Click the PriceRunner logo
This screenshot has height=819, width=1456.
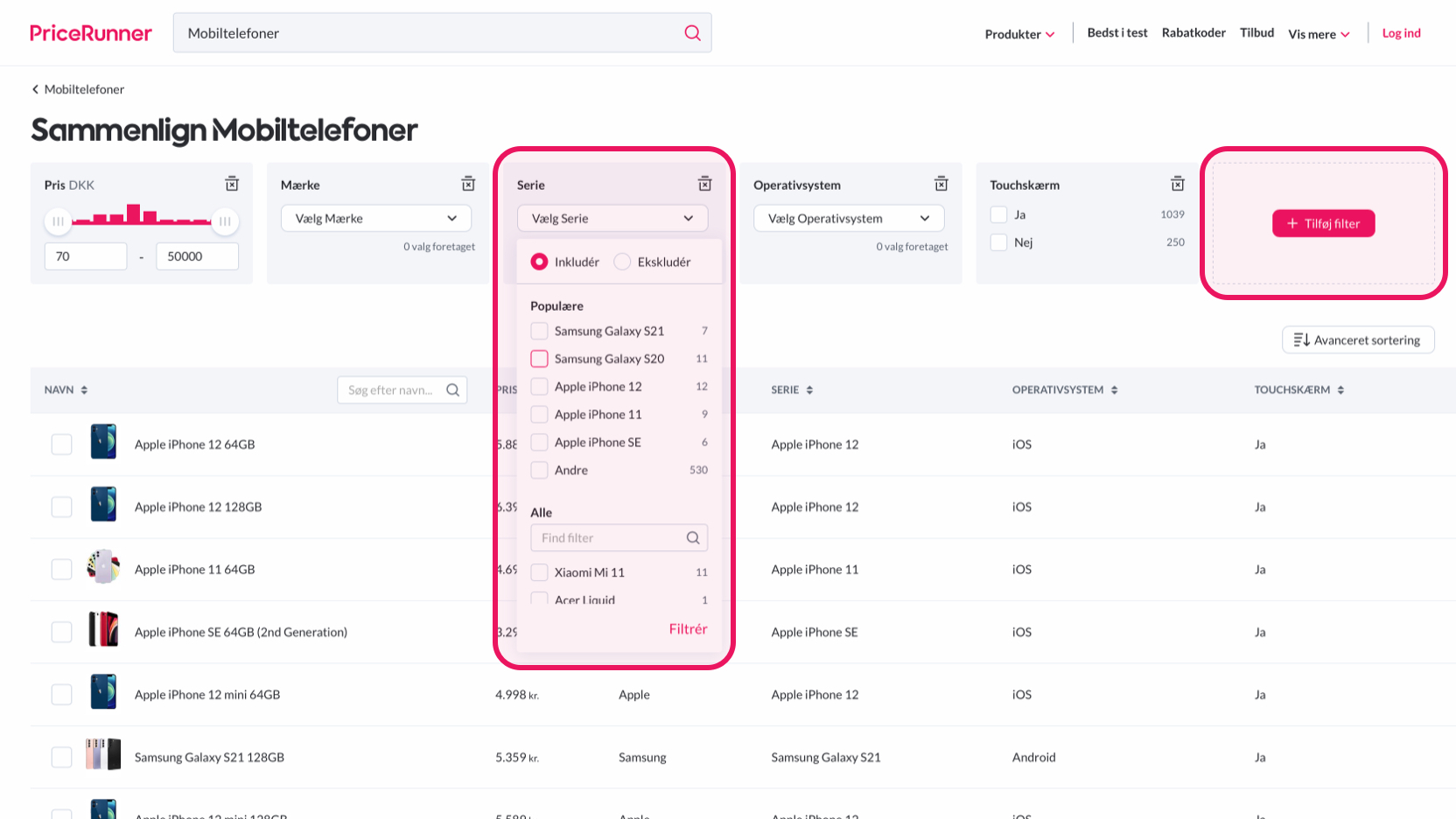[91, 33]
